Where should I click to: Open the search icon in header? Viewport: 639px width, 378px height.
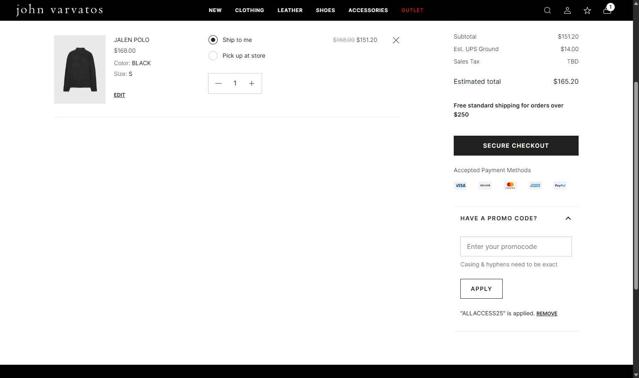point(547,10)
